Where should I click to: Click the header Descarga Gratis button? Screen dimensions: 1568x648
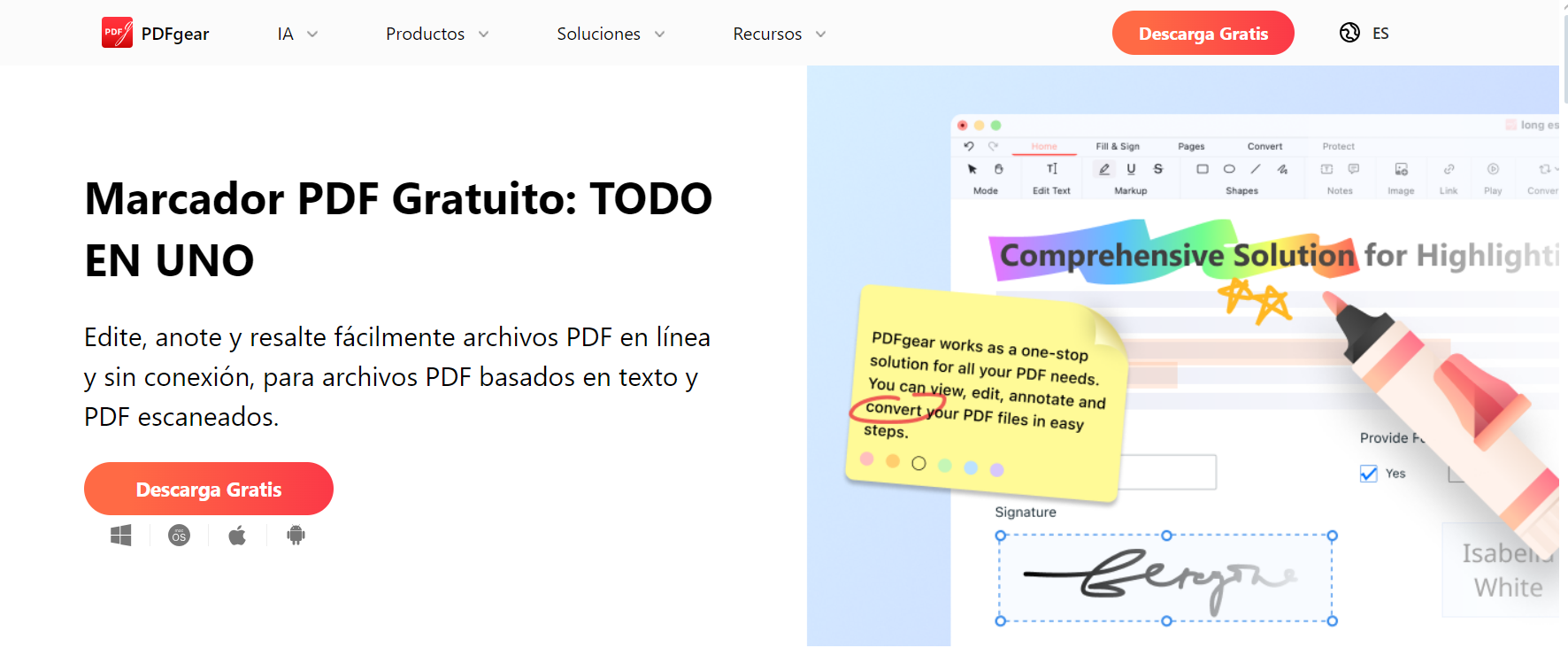click(x=1203, y=33)
